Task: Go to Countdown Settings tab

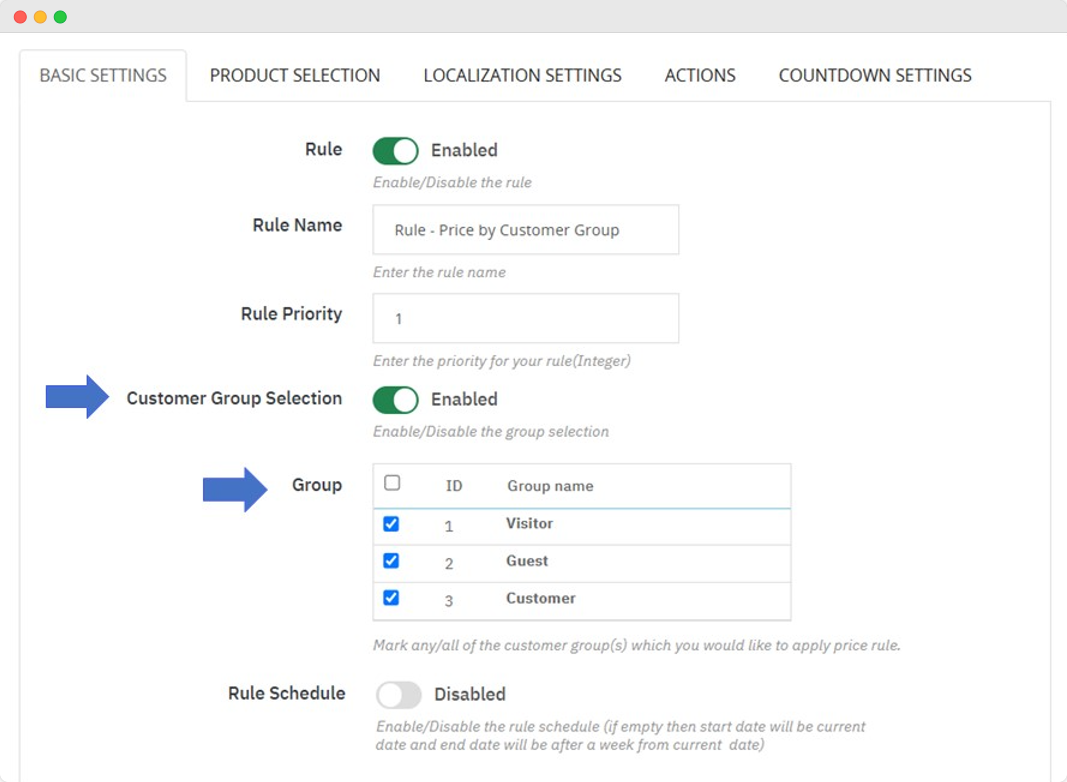Action: 875,76
